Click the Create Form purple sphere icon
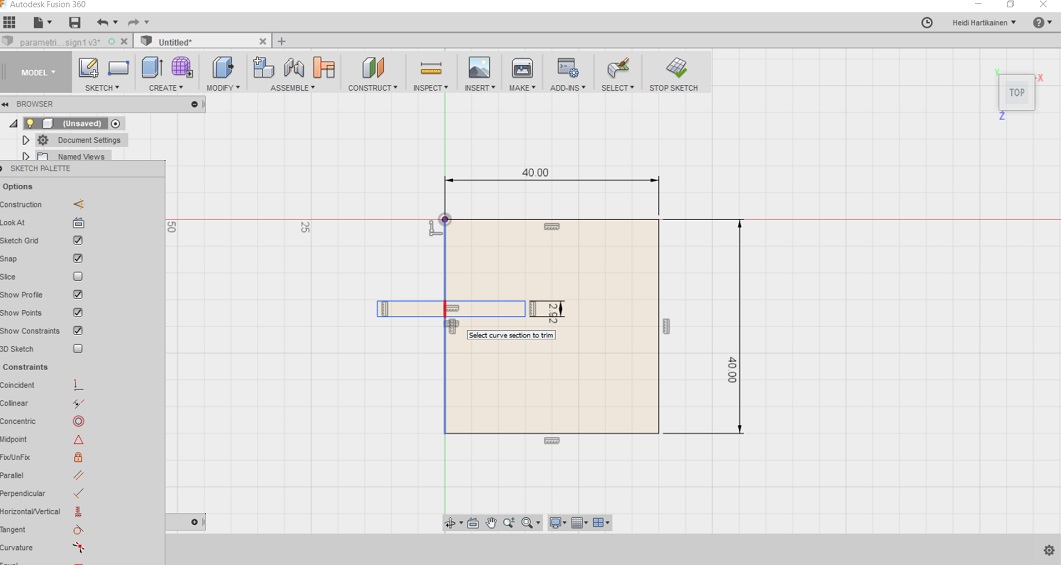The width and height of the screenshot is (1061, 565). (181, 68)
